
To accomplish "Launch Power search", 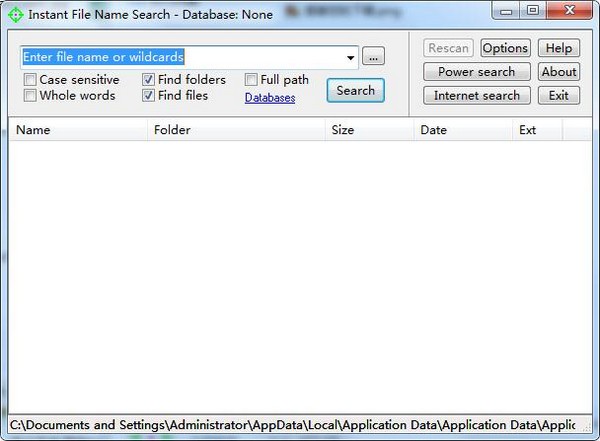I will pyautogui.click(x=476, y=72).
